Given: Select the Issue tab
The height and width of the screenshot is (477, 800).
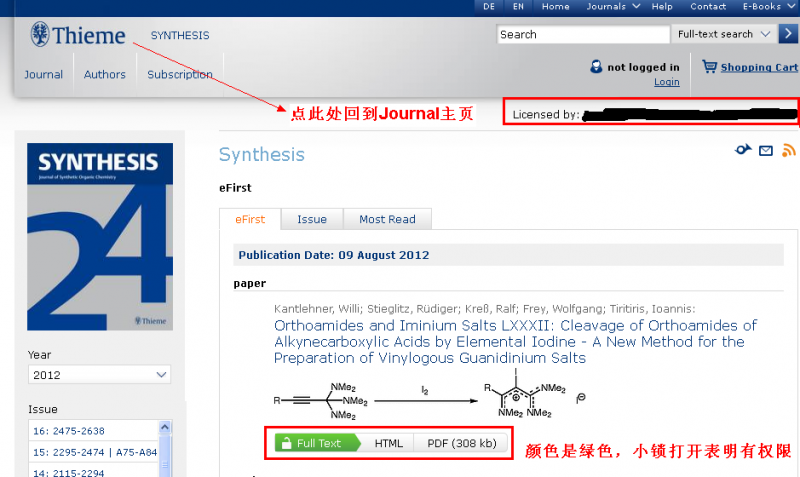Looking at the screenshot, I should click(312, 219).
